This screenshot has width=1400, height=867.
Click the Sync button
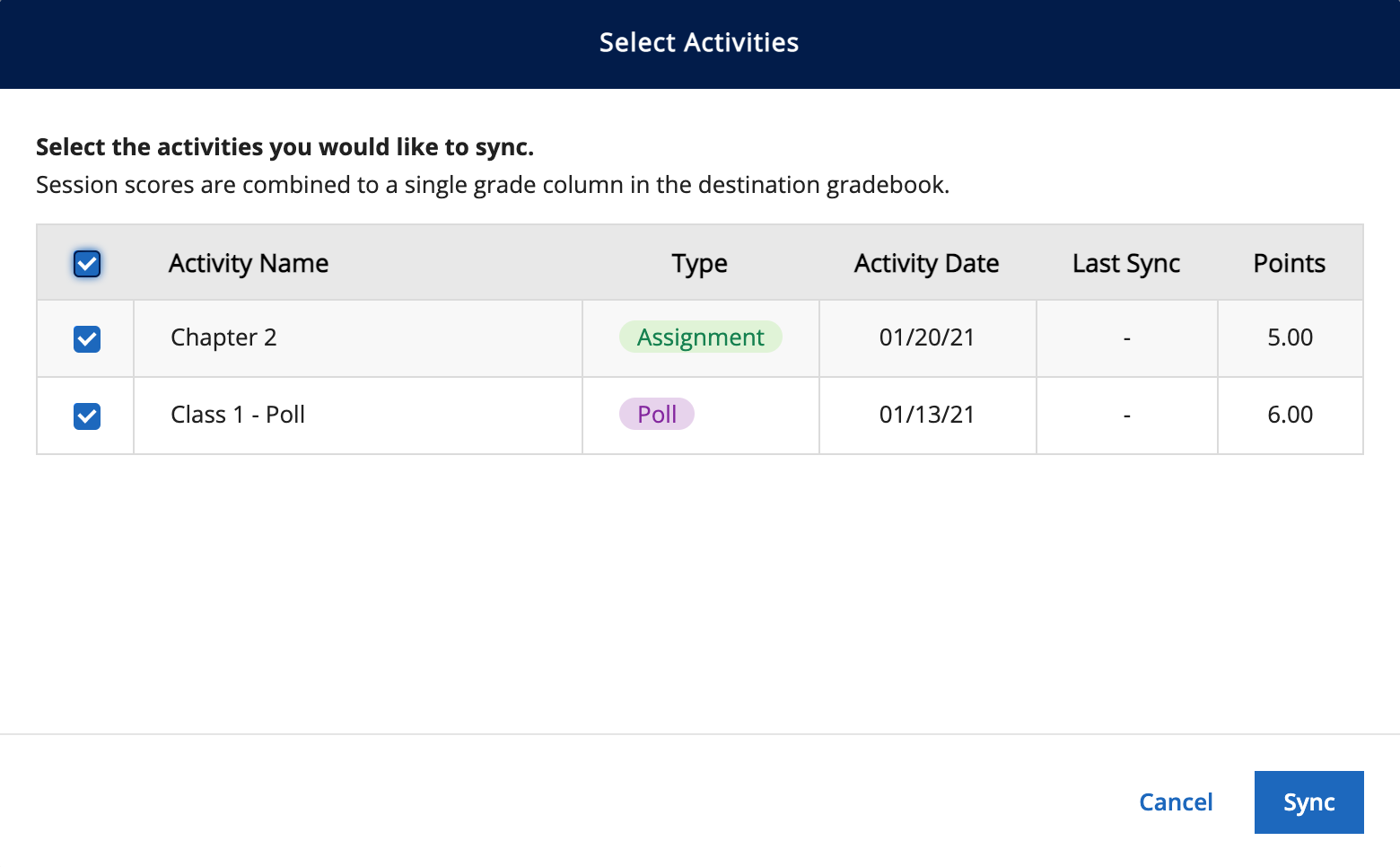tap(1308, 801)
